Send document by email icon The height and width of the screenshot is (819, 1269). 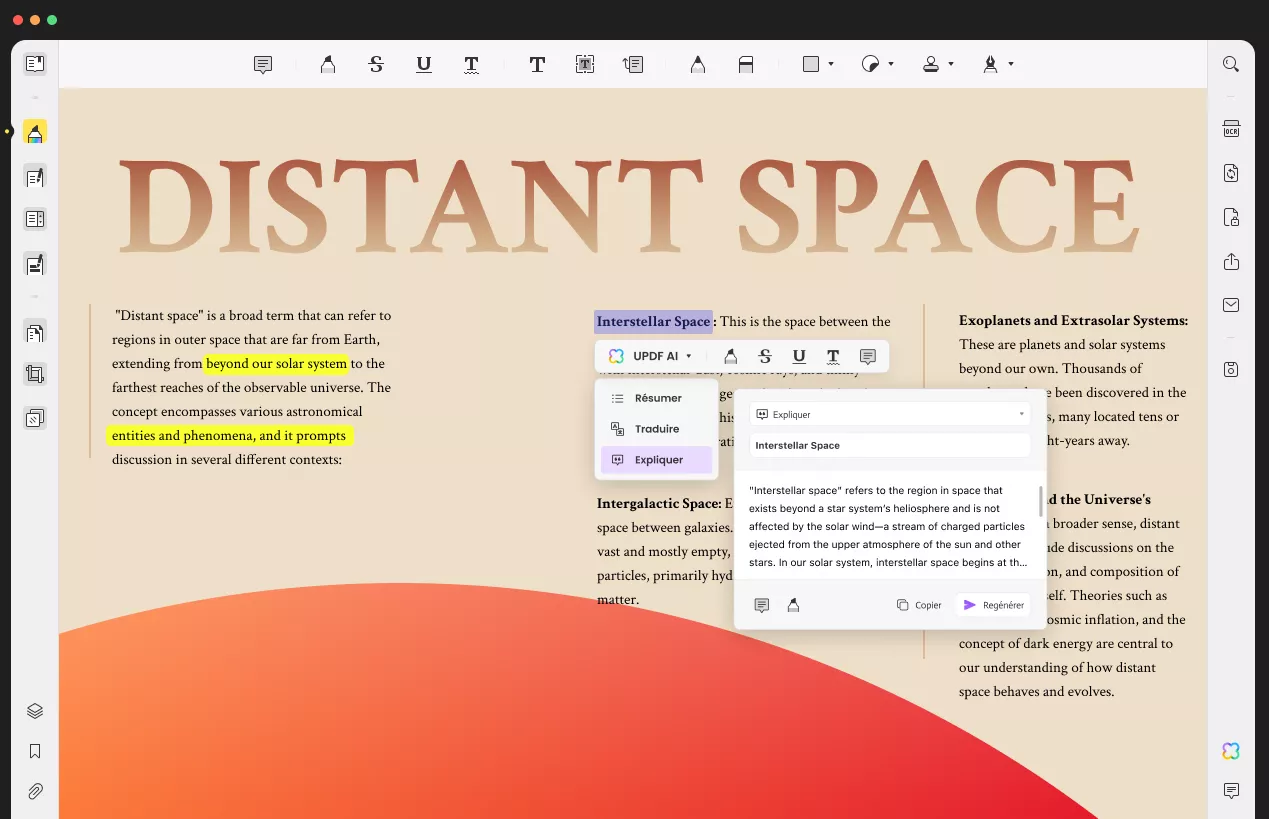click(1231, 305)
